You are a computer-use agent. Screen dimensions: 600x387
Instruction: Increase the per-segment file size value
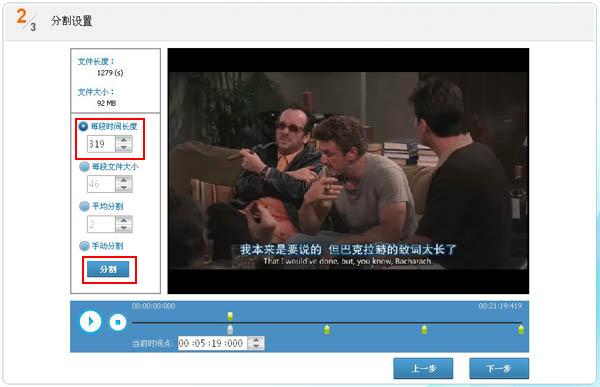click(124, 180)
